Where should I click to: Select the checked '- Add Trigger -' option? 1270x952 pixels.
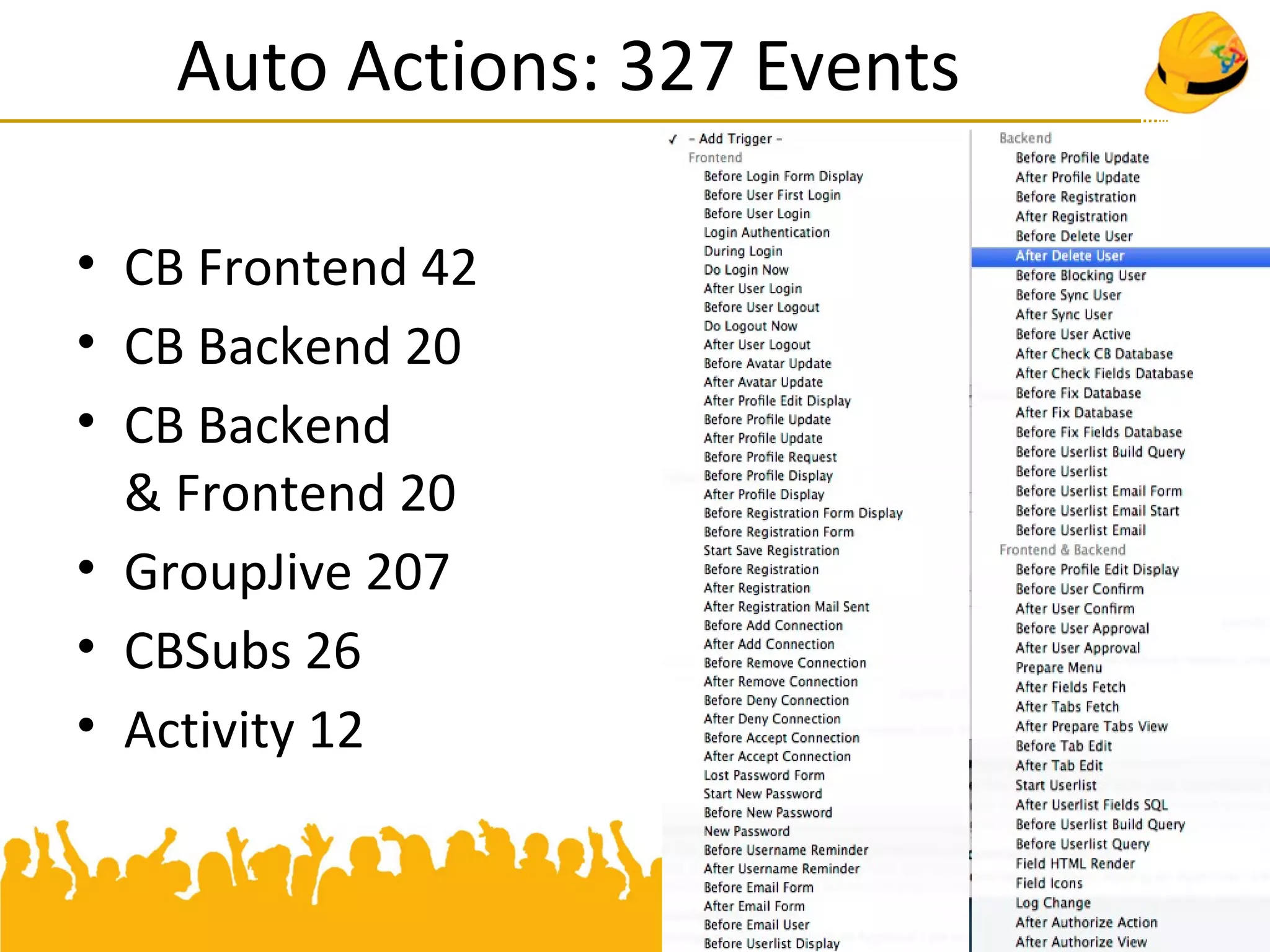[735, 139]
